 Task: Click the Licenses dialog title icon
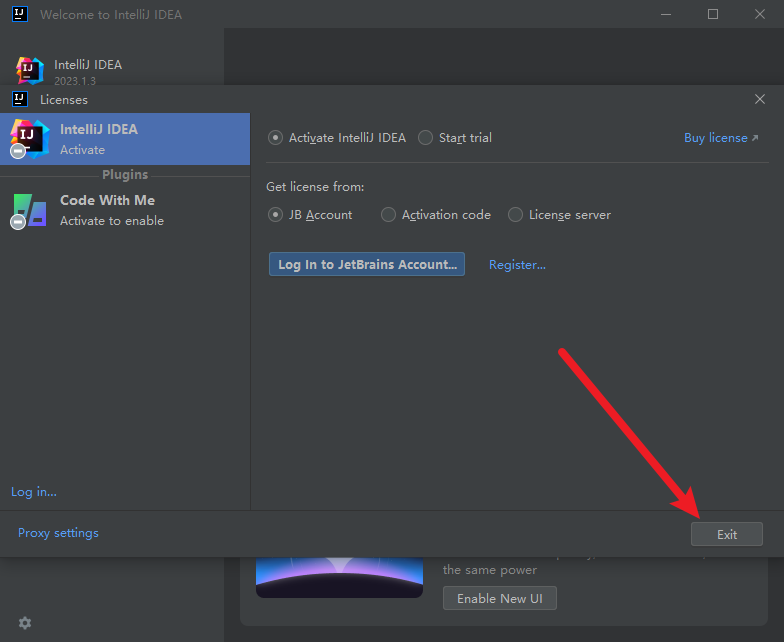tap(20, 99)
